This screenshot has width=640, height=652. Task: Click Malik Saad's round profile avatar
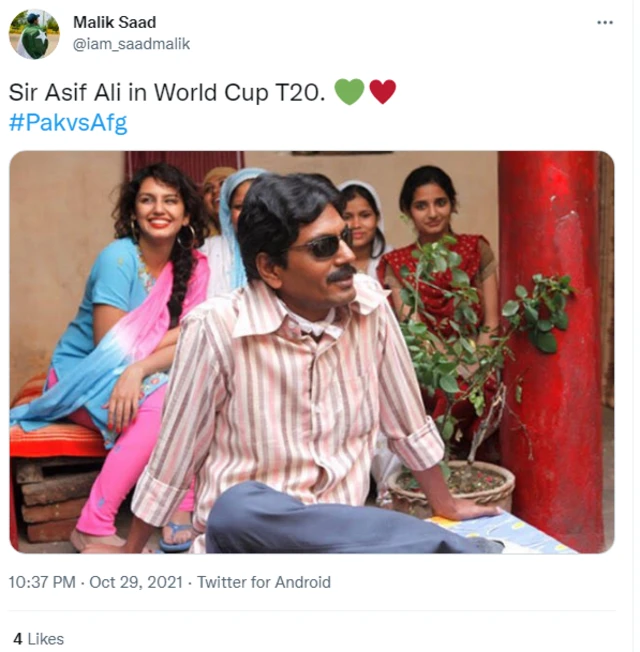[x=34, y=34]
